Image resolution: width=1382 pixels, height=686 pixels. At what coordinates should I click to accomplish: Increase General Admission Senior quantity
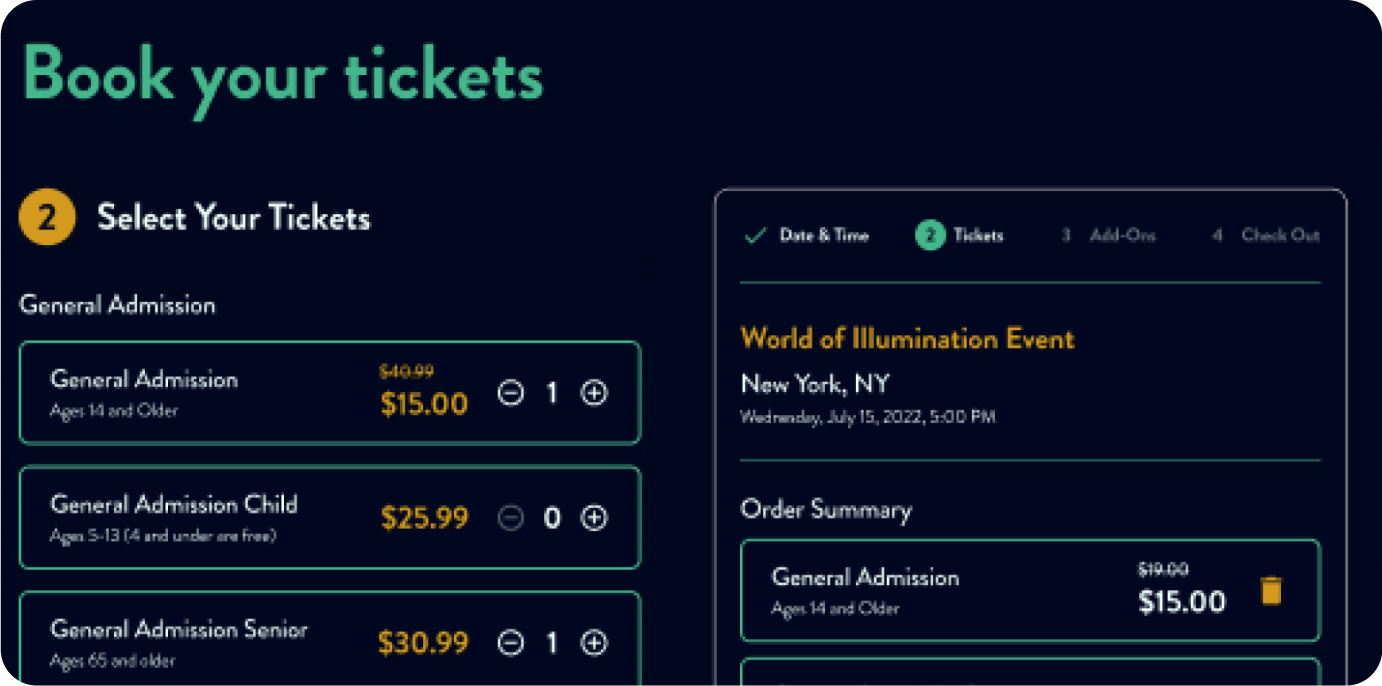point(595,643)
